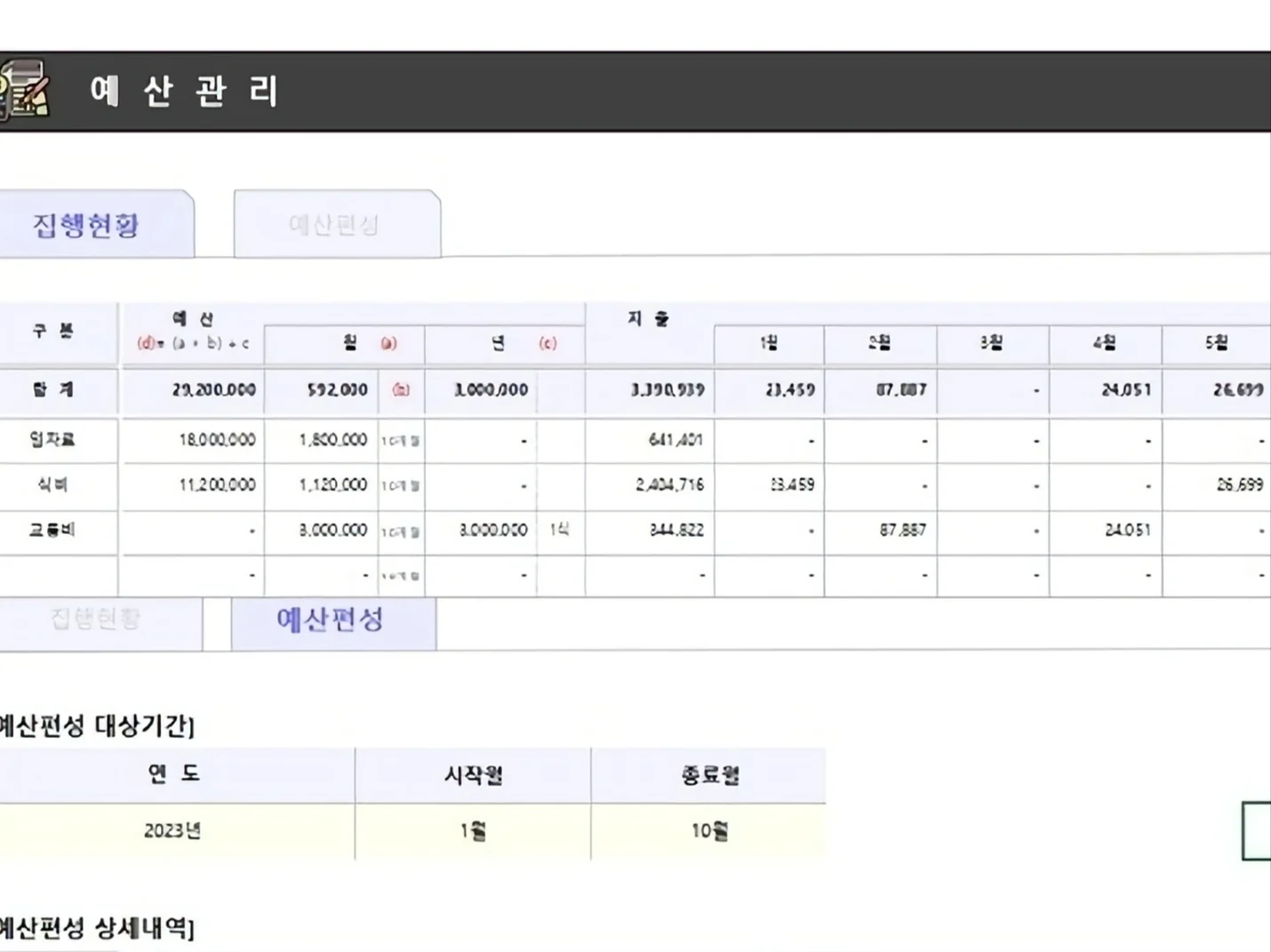
Task: Click 임차료 expenditure cell 641,401
Action: [x=650, y=440]
